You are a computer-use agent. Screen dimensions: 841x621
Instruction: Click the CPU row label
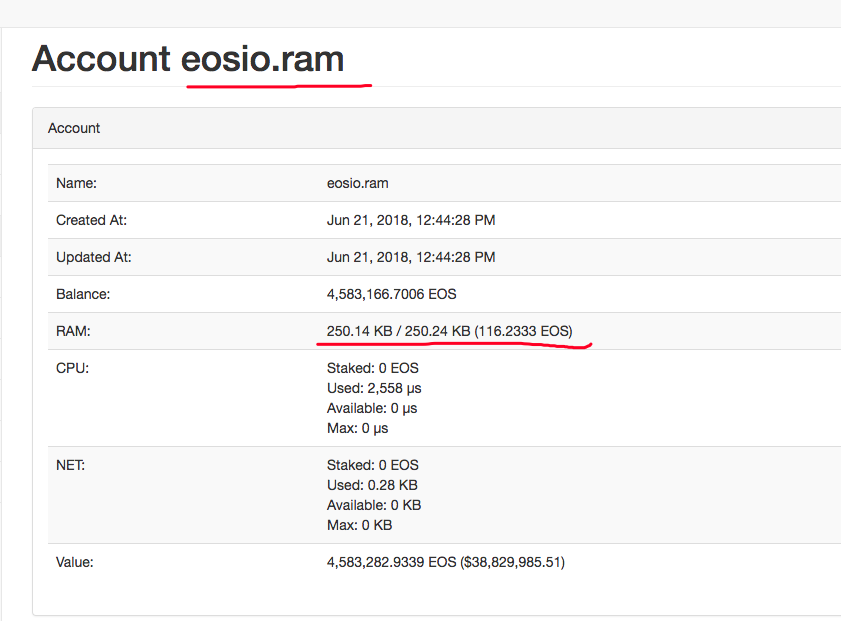pos(72,368)
